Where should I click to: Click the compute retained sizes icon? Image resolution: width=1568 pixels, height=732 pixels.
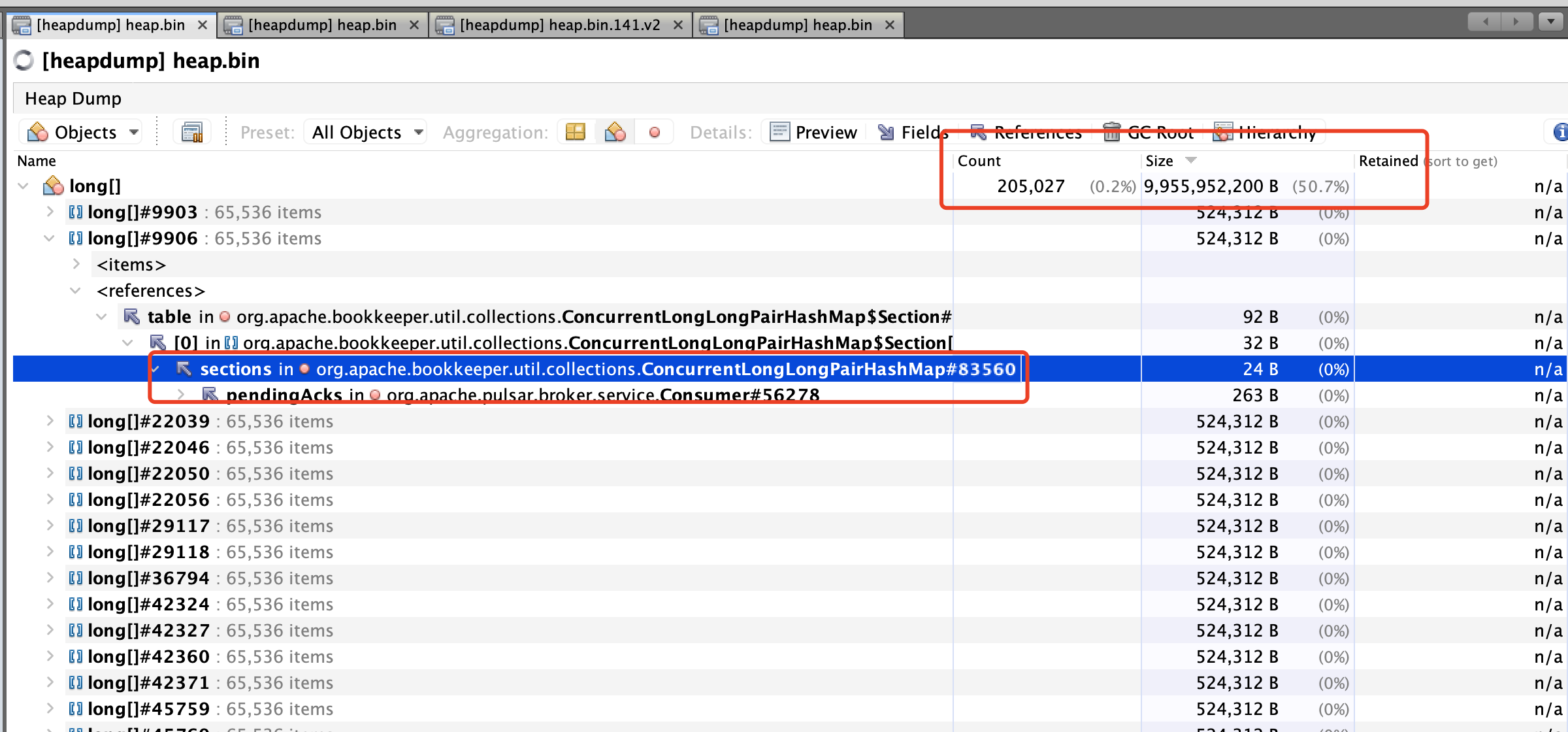(192, 133)
